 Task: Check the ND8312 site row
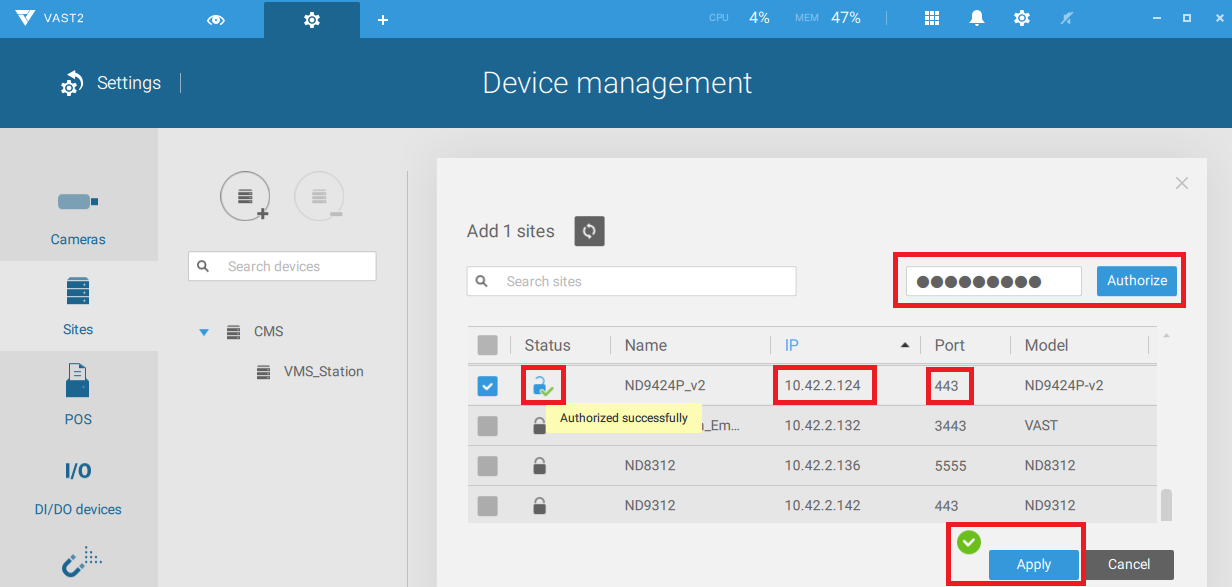pos(488,465)
